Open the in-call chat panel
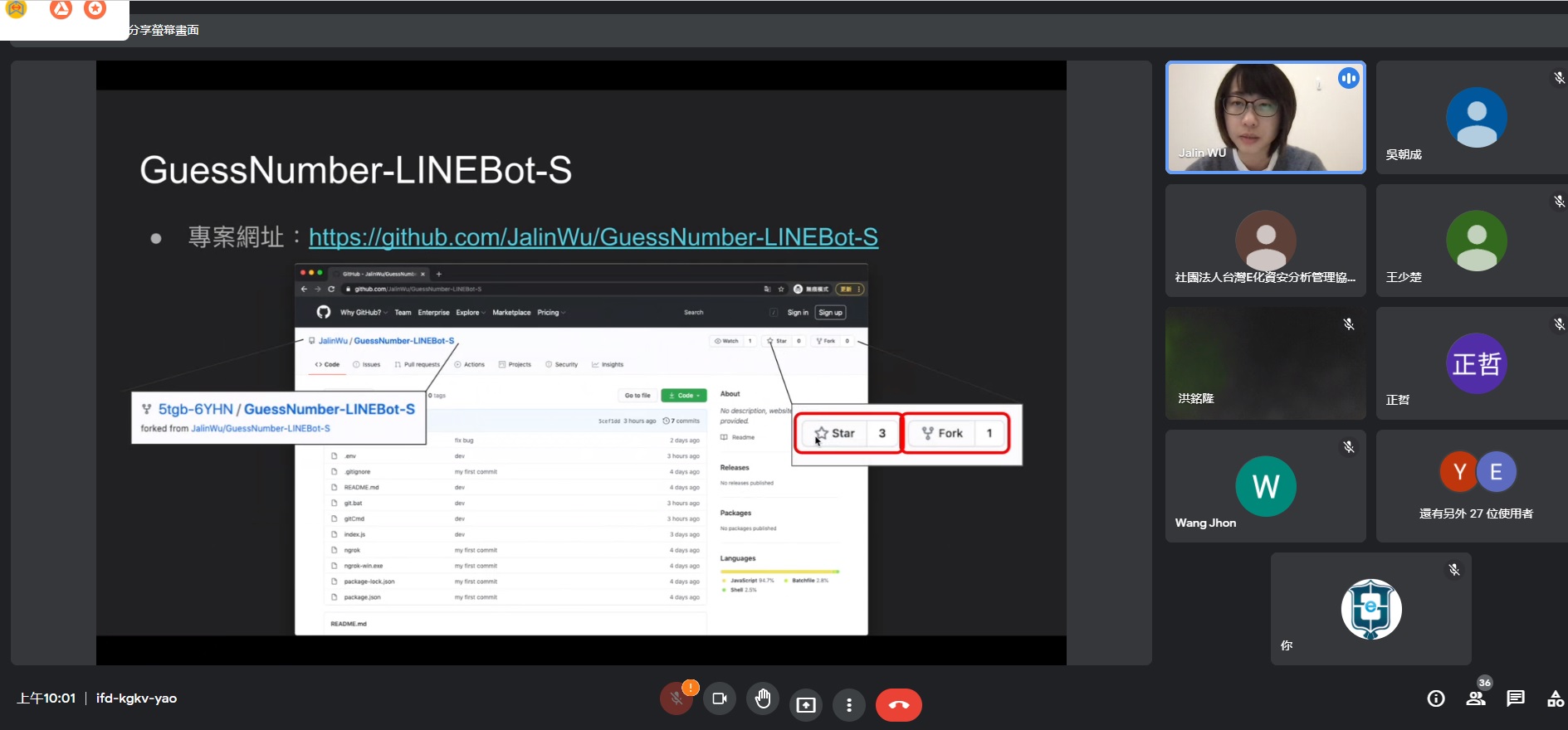1568x730 pixels. click(x=1516, y=698)
